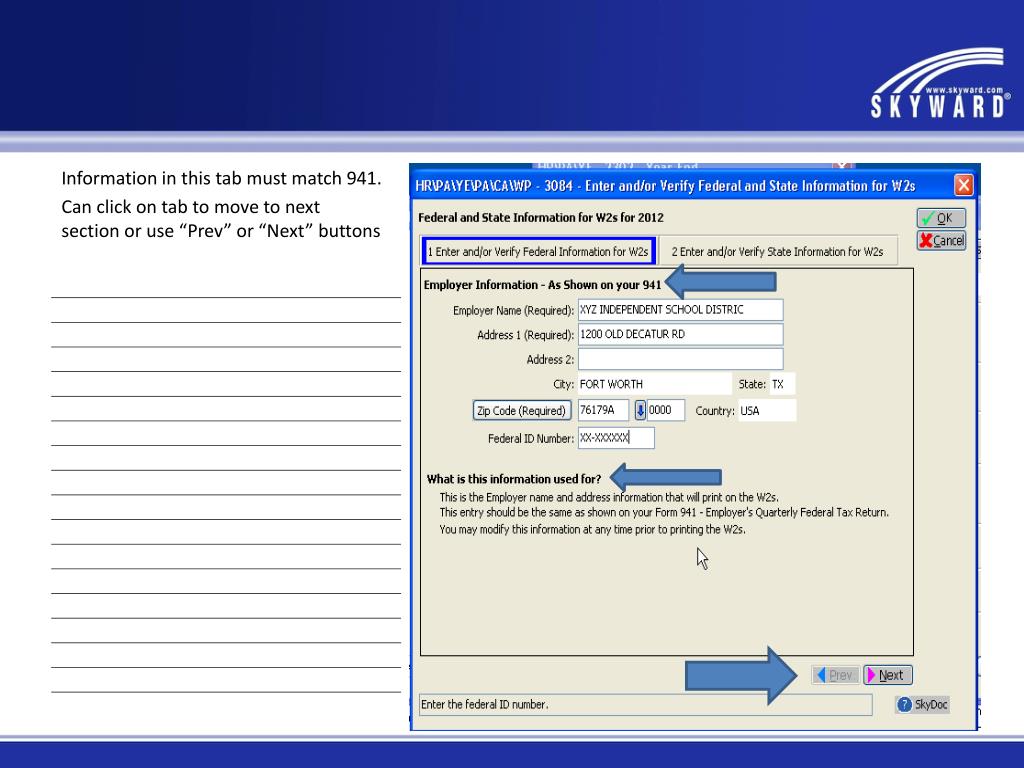Click the zip code field 76179A
Viewport: 1024px width, 768px height.
tap(603, 410)
